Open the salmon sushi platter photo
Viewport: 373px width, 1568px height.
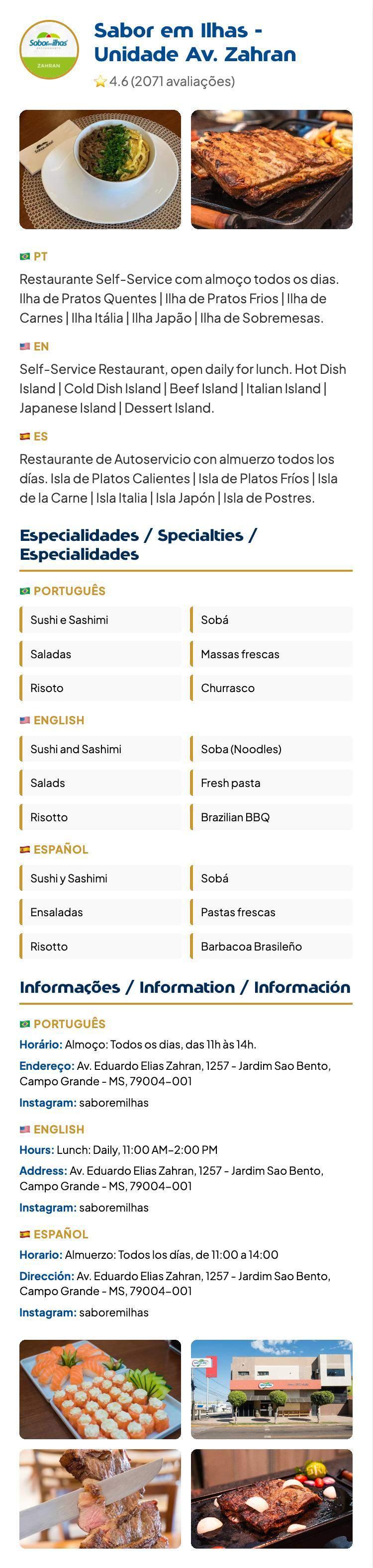click(x=100, y=1390)
